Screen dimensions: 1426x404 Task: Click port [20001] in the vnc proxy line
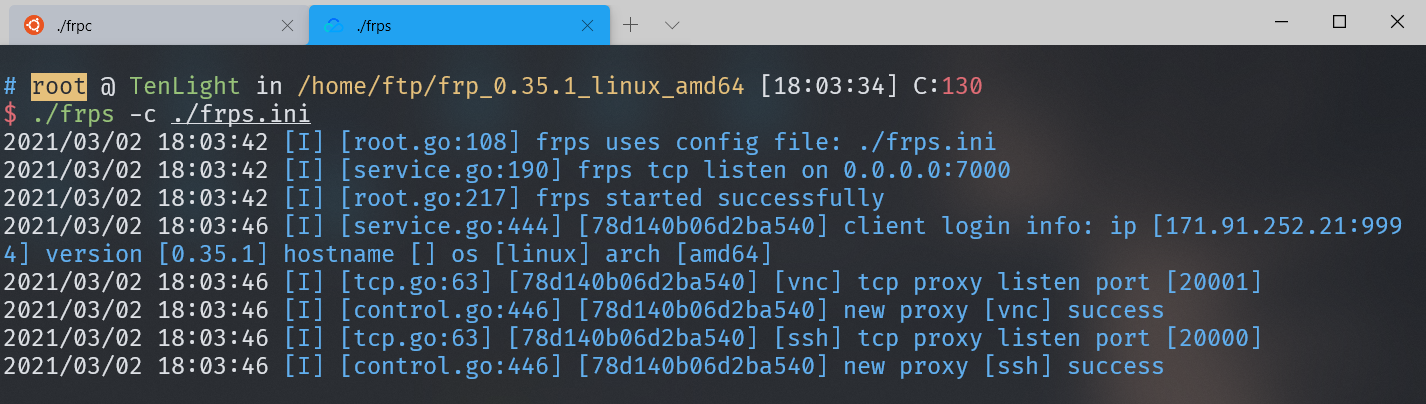point(1206,282)
